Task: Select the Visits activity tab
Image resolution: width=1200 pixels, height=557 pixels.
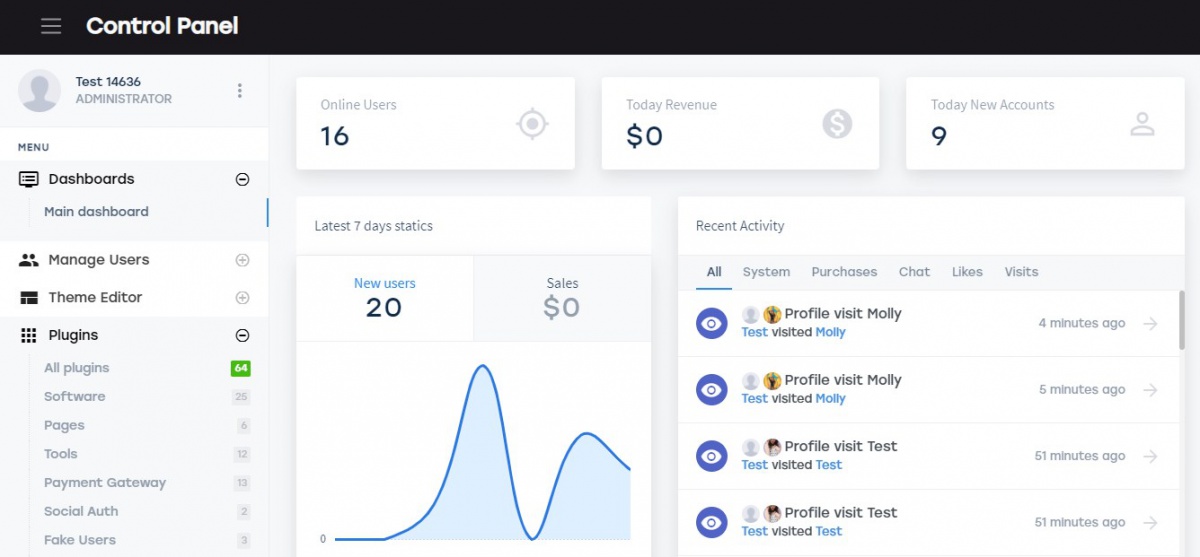Action: [1021, 272]
